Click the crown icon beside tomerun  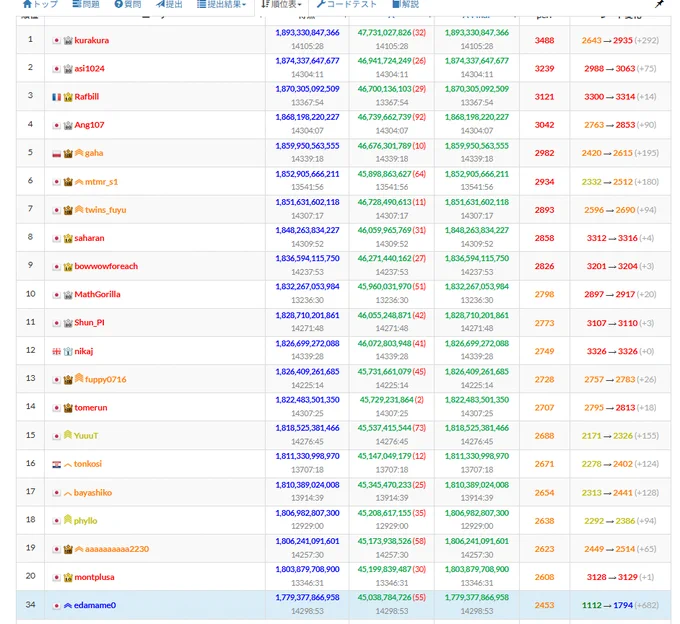click(x=68, y=408)
